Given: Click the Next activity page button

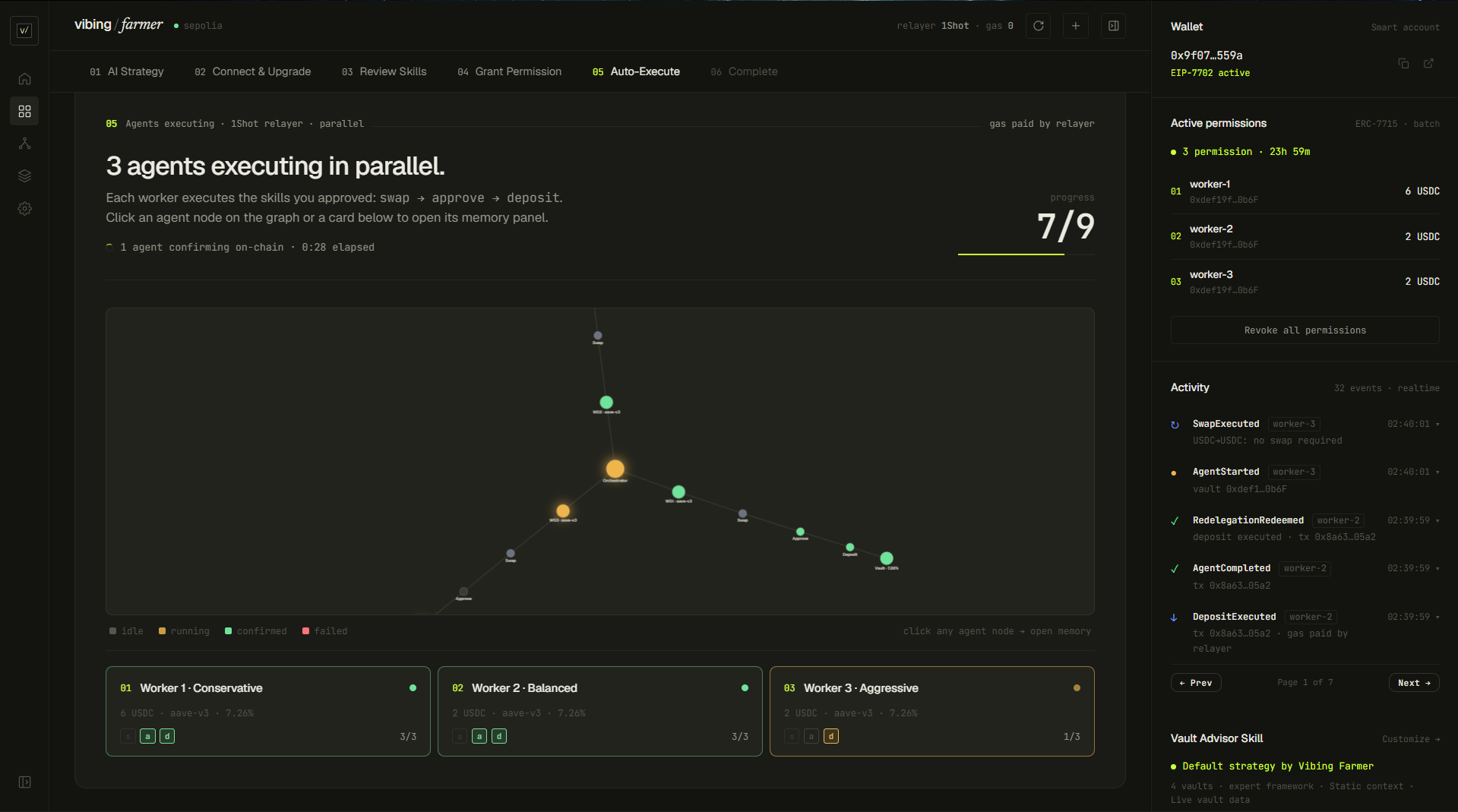Looking at the screenshot, I should [x=1414, y=683].
